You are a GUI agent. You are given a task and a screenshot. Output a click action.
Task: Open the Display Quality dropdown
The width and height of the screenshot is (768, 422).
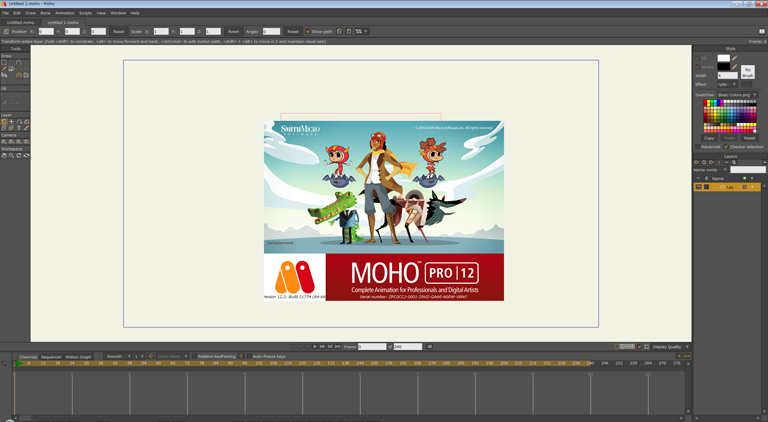point(671,347)
